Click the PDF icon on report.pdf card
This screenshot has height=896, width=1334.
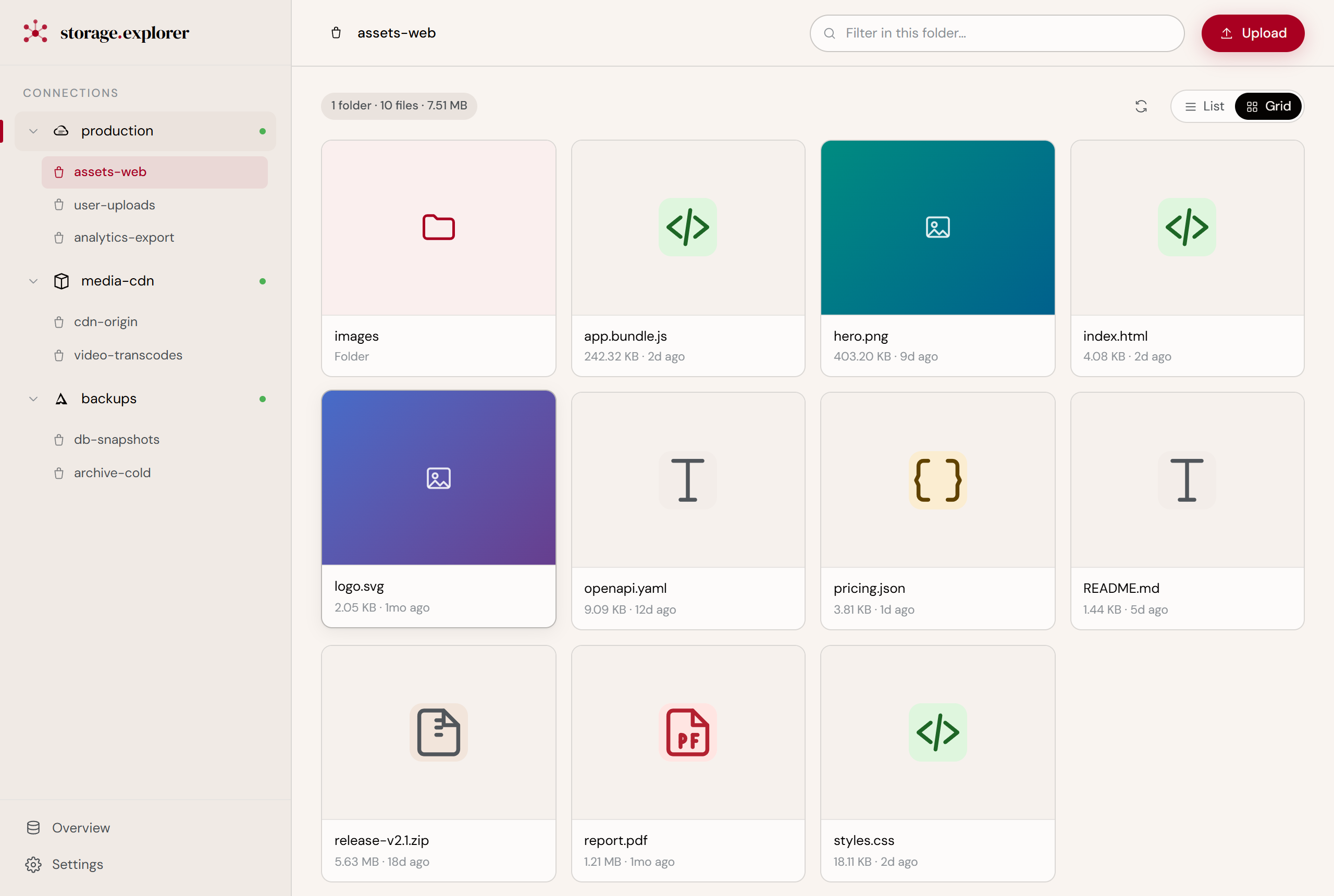coord(687,732)
